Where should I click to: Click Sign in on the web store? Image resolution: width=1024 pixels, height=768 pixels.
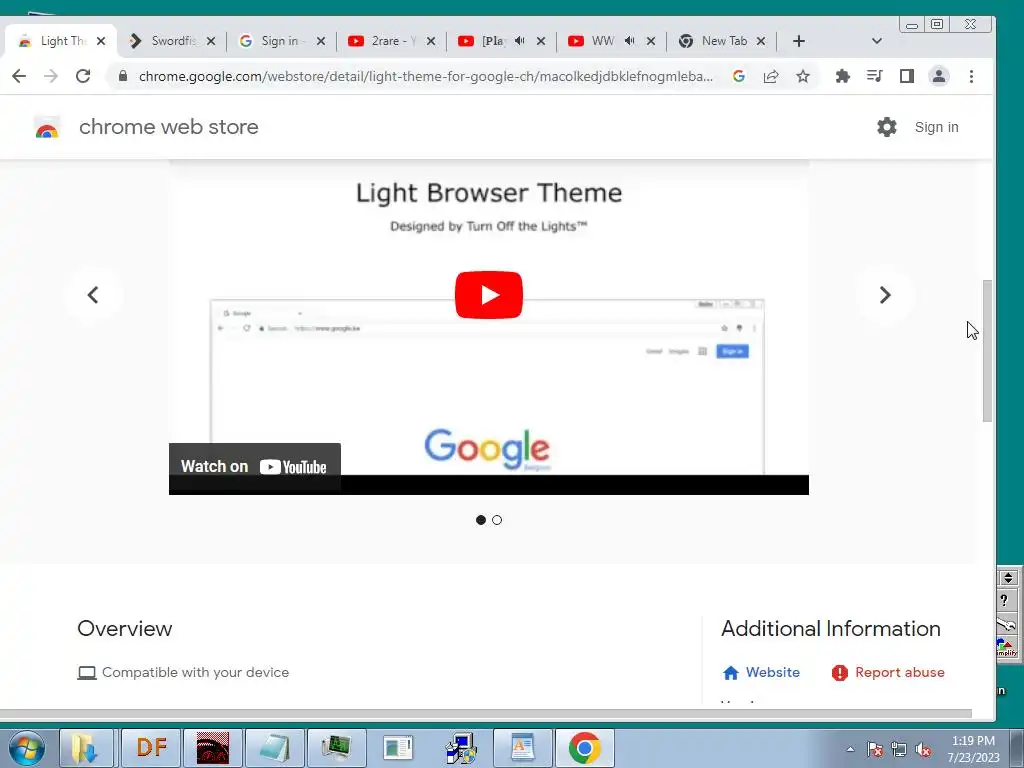tap(936, 127)
